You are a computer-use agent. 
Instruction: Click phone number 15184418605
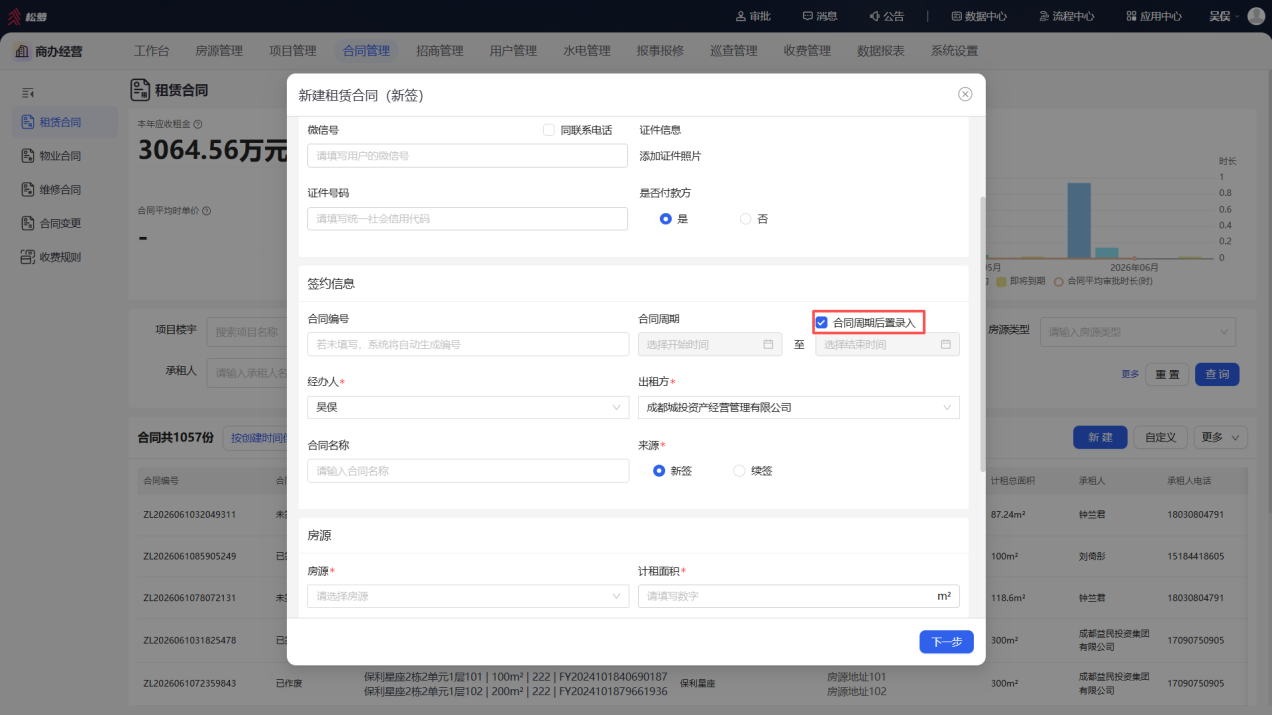click(1194, 556)
